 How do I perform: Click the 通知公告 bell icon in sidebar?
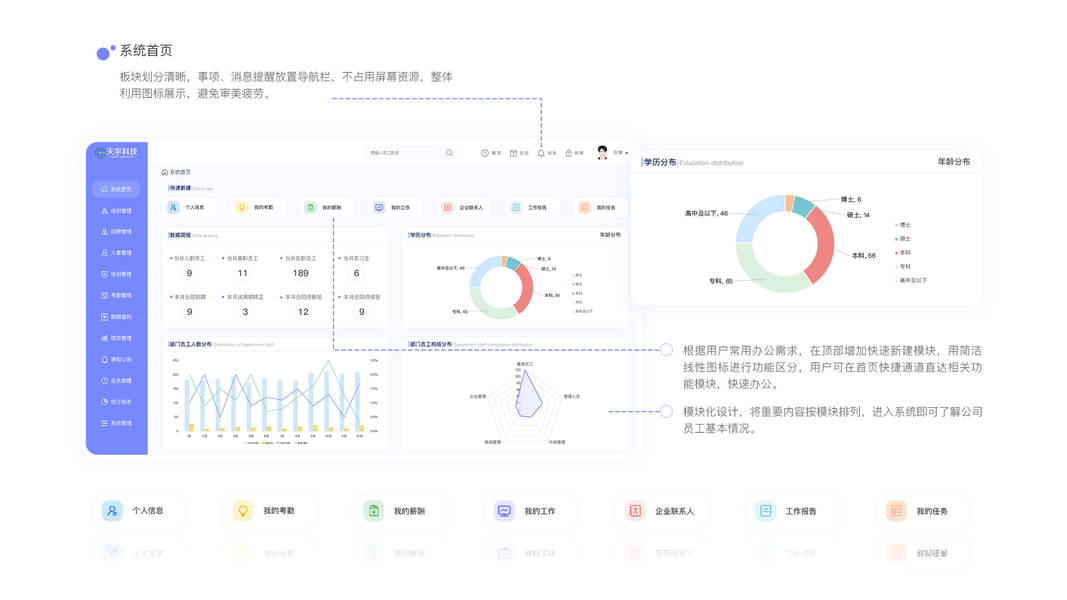[104, 359]
